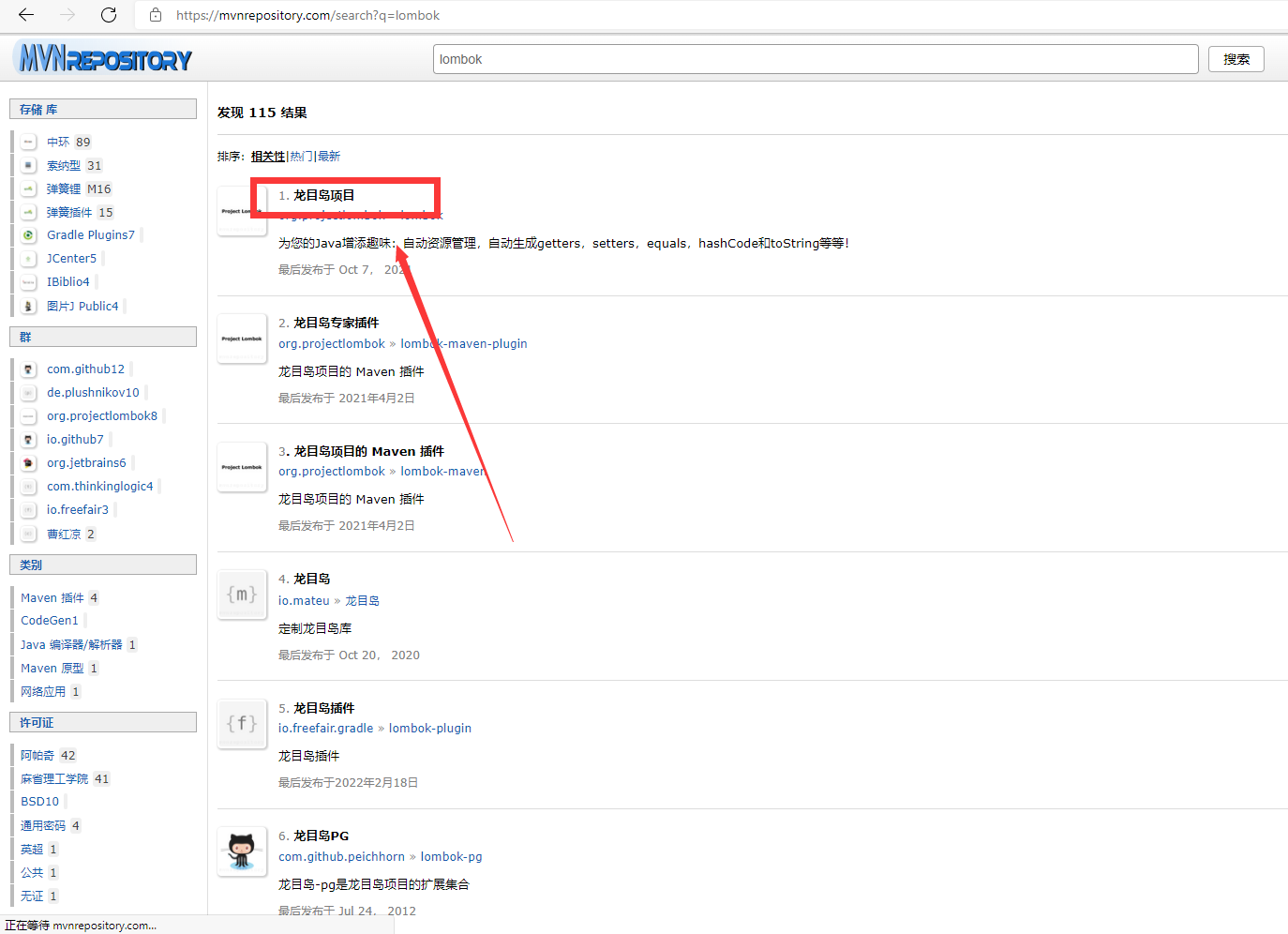This screenshot has height=934, width=1288.
Task: Open result 1 龙目岛项目
Action: click(324, 195)
